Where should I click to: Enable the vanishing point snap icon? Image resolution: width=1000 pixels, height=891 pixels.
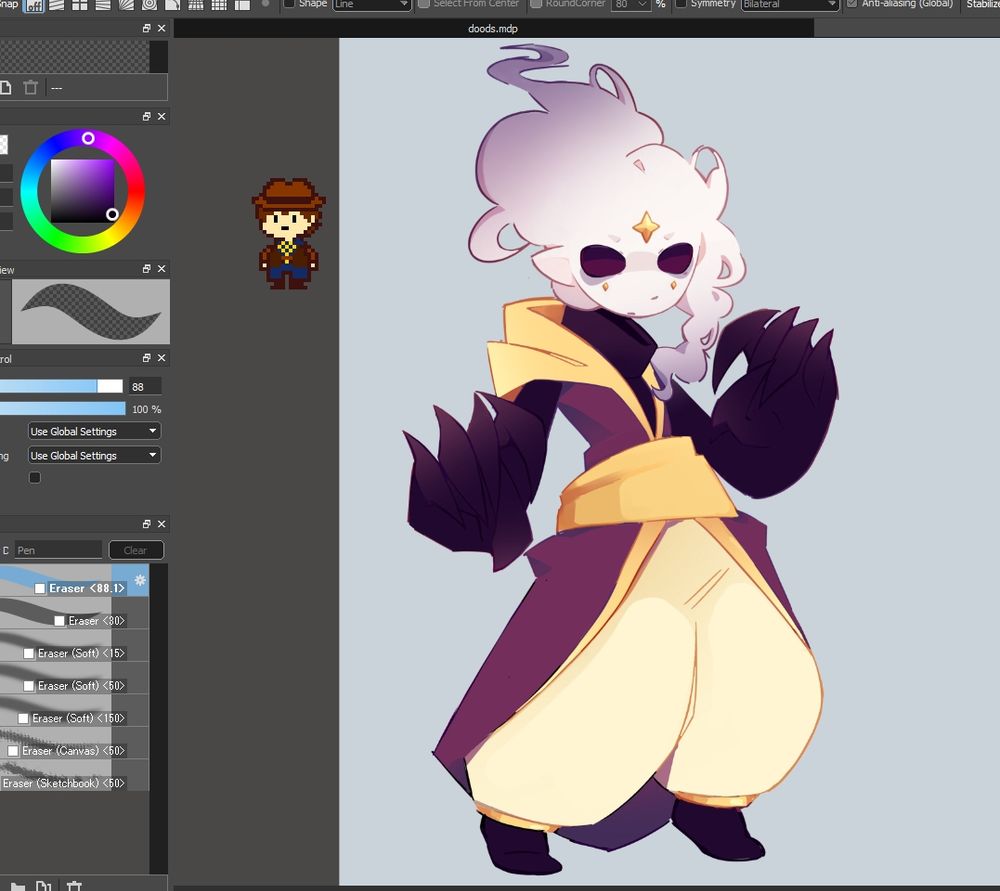pos(103,5)
